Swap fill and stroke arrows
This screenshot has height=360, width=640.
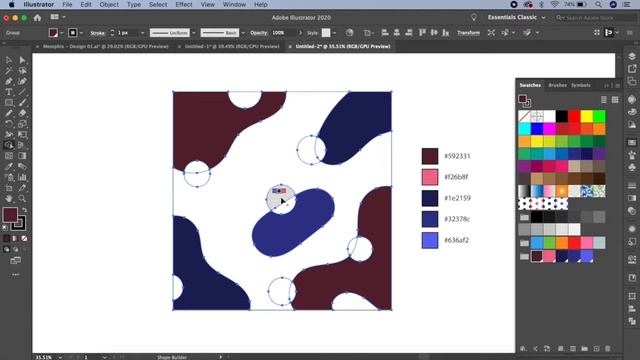click(24, 210)
